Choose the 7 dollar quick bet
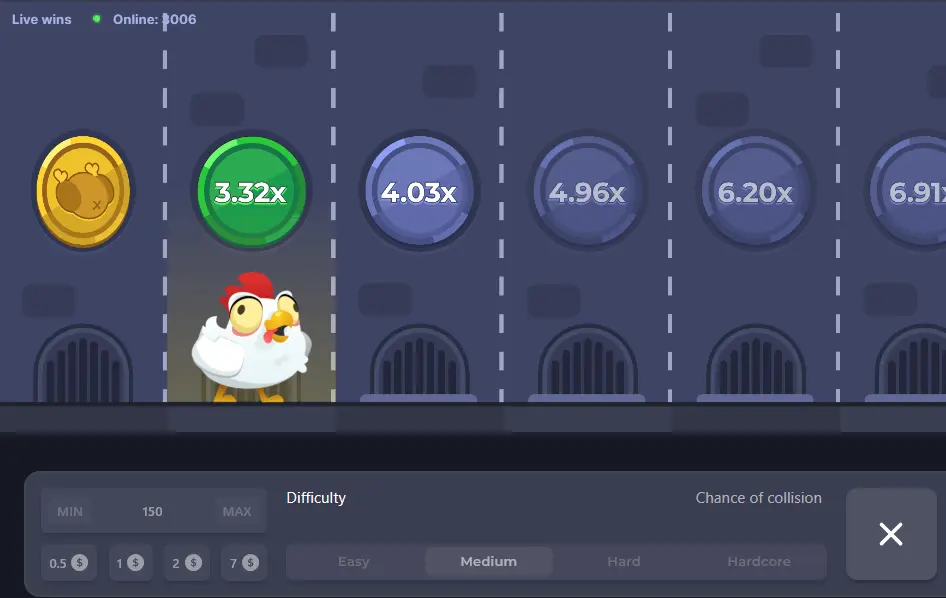 (x=243, y=562)
